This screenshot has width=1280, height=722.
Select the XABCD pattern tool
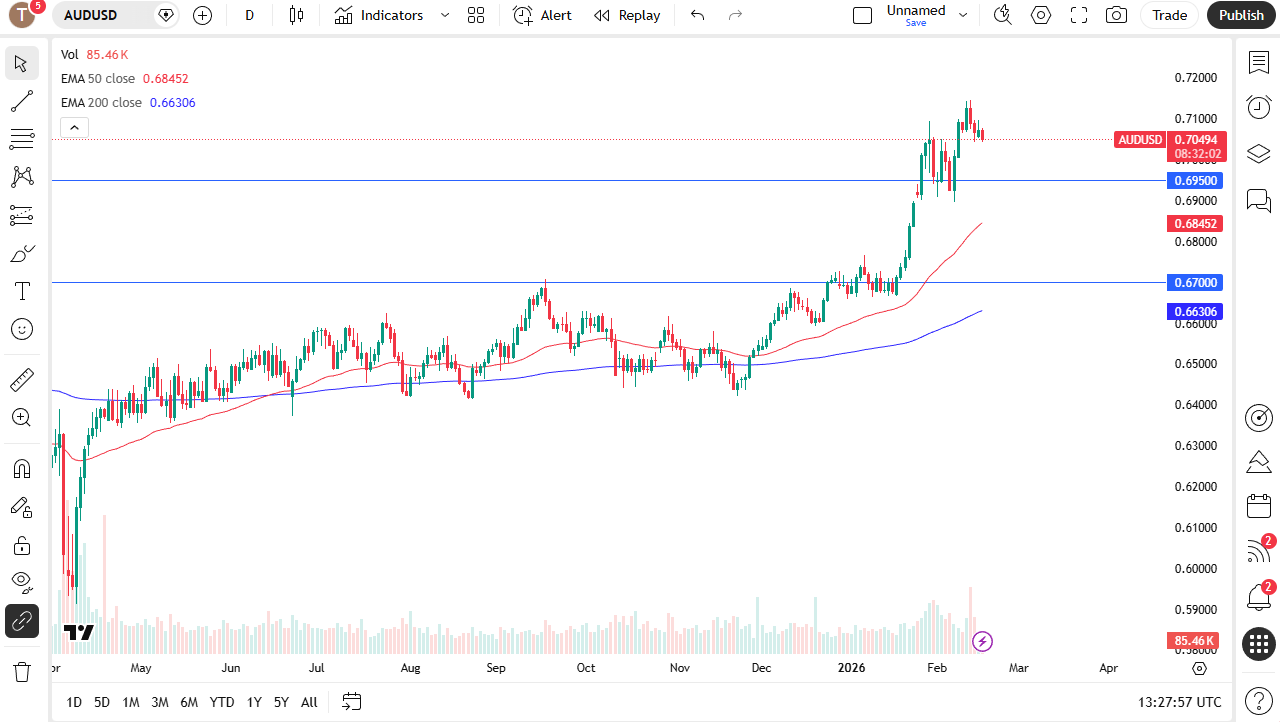tap(22, 177)
